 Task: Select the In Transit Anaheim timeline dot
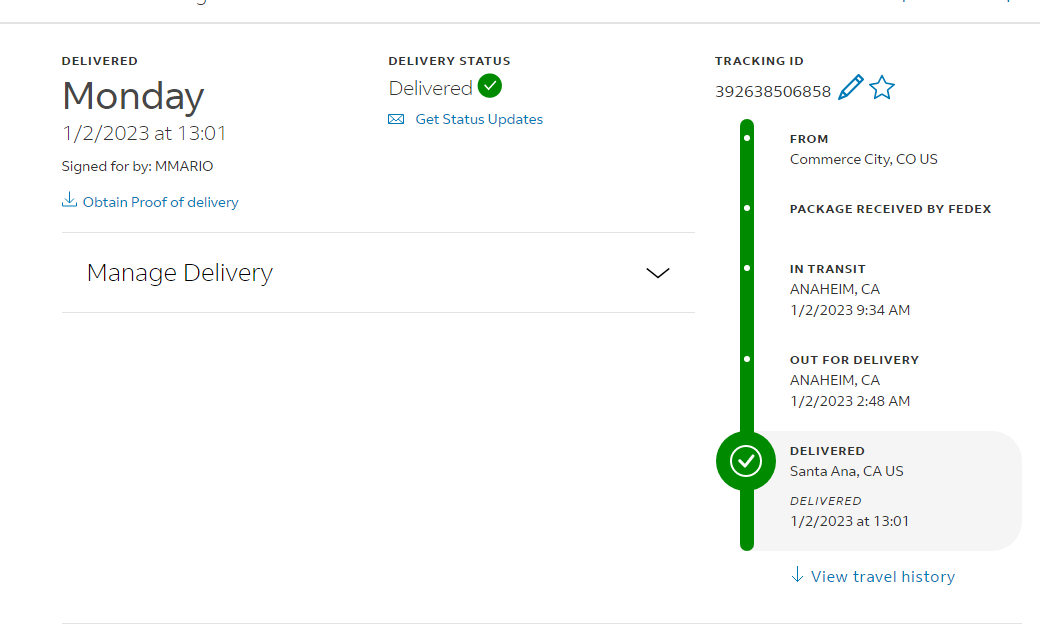[747, 268]
